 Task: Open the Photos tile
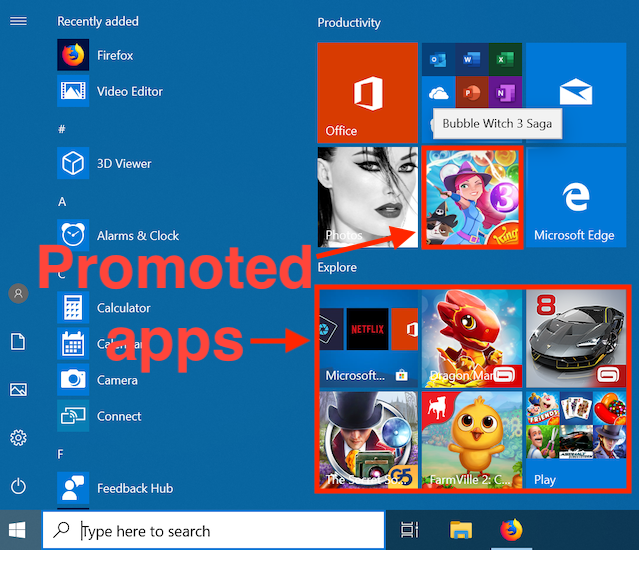(368, 197)
